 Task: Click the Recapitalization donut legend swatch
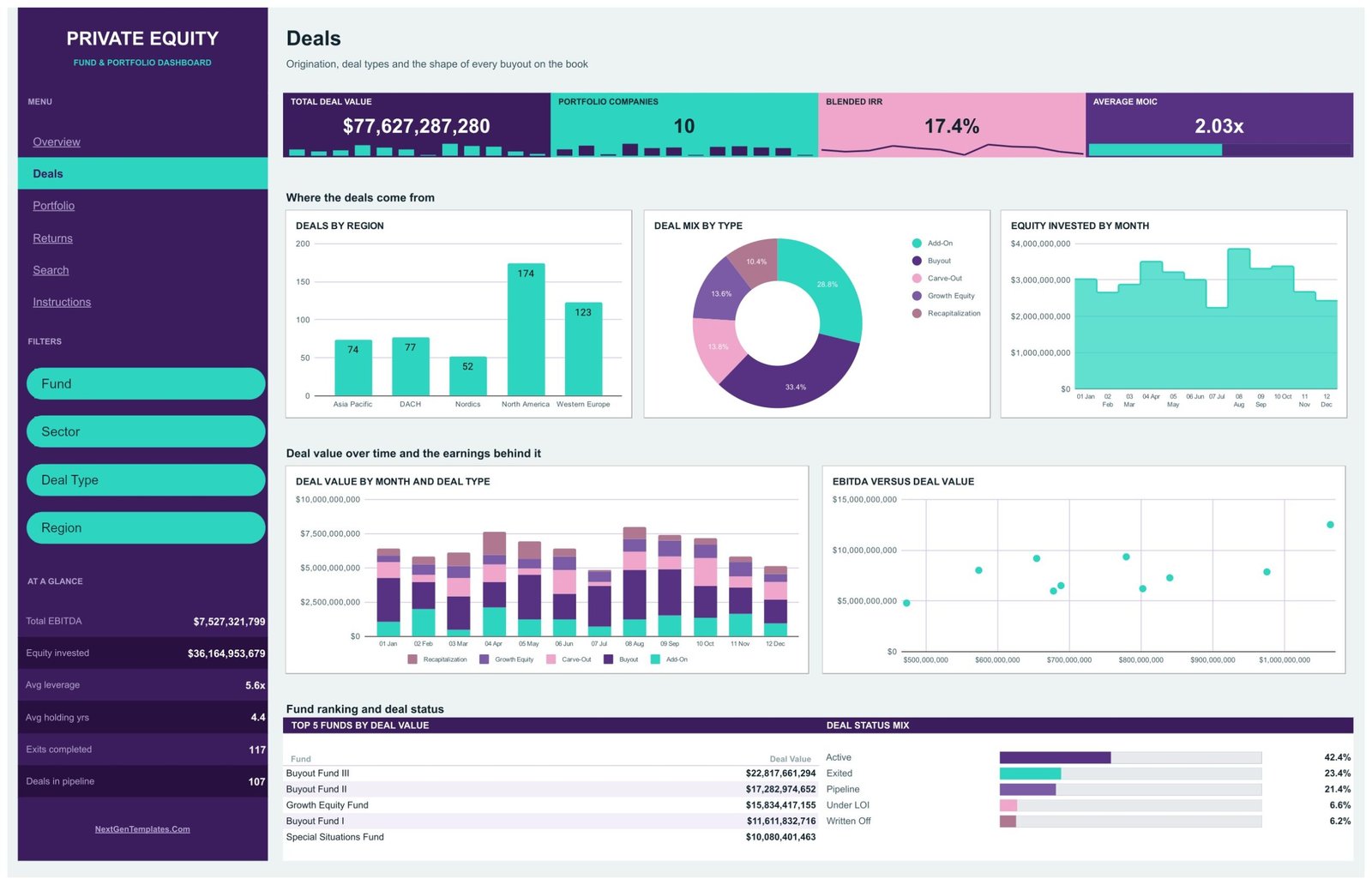point(917,313)
